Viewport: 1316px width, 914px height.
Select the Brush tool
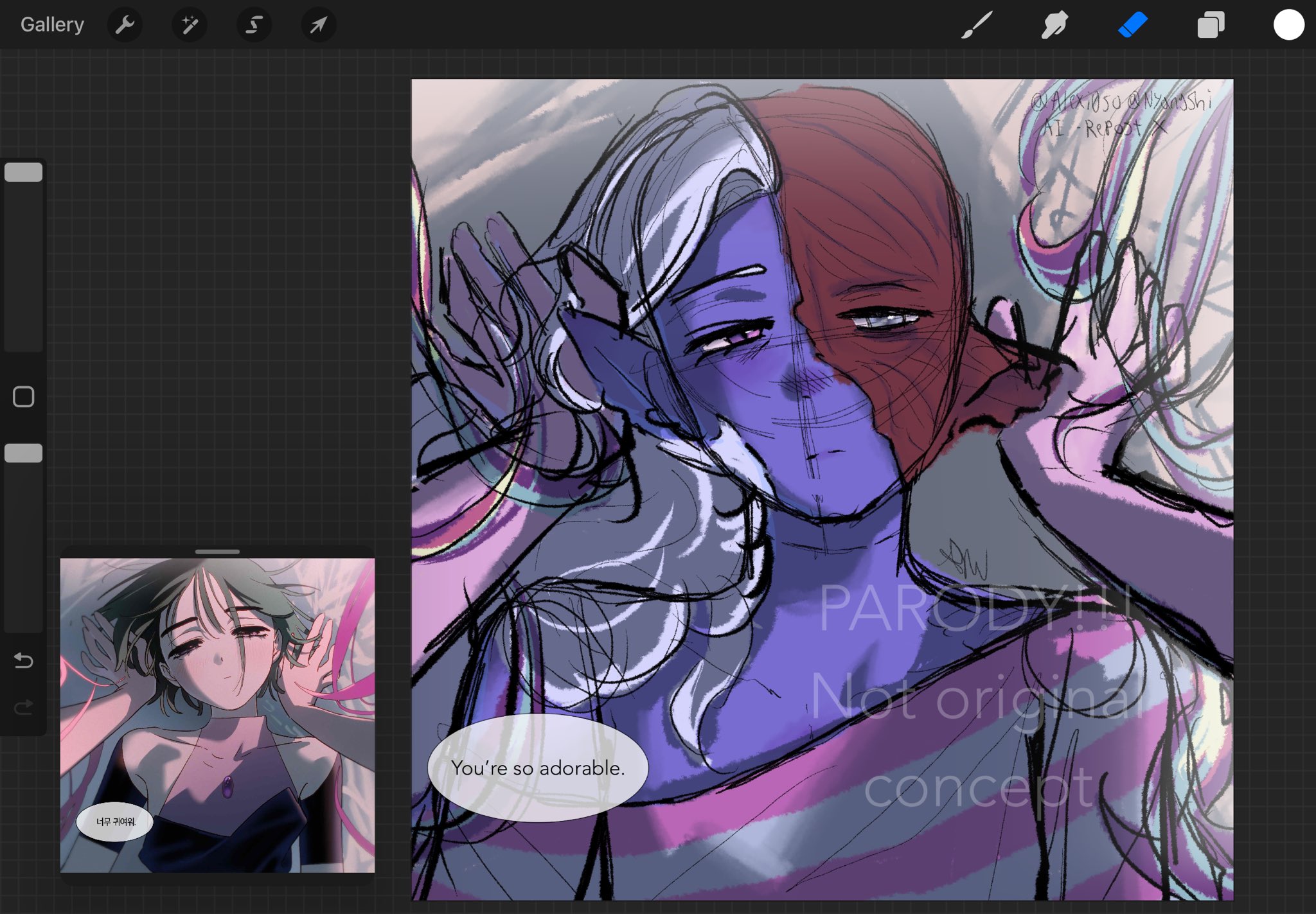point(977,25)
